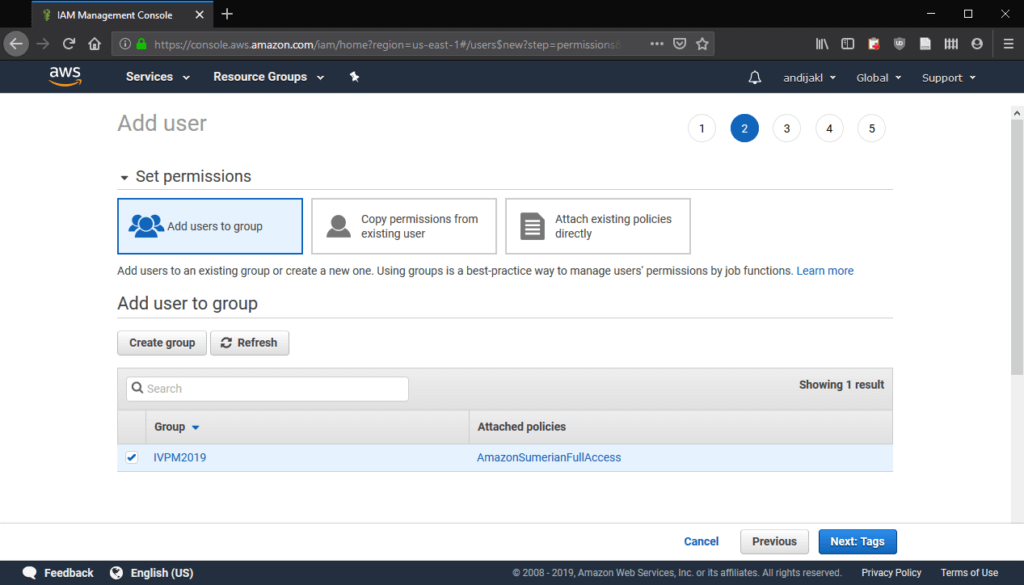Go to the AWS console home logo
Image resolution: width=1024 pixels, height=585 pixels.
pyautogui.click(x=65, y=76)
